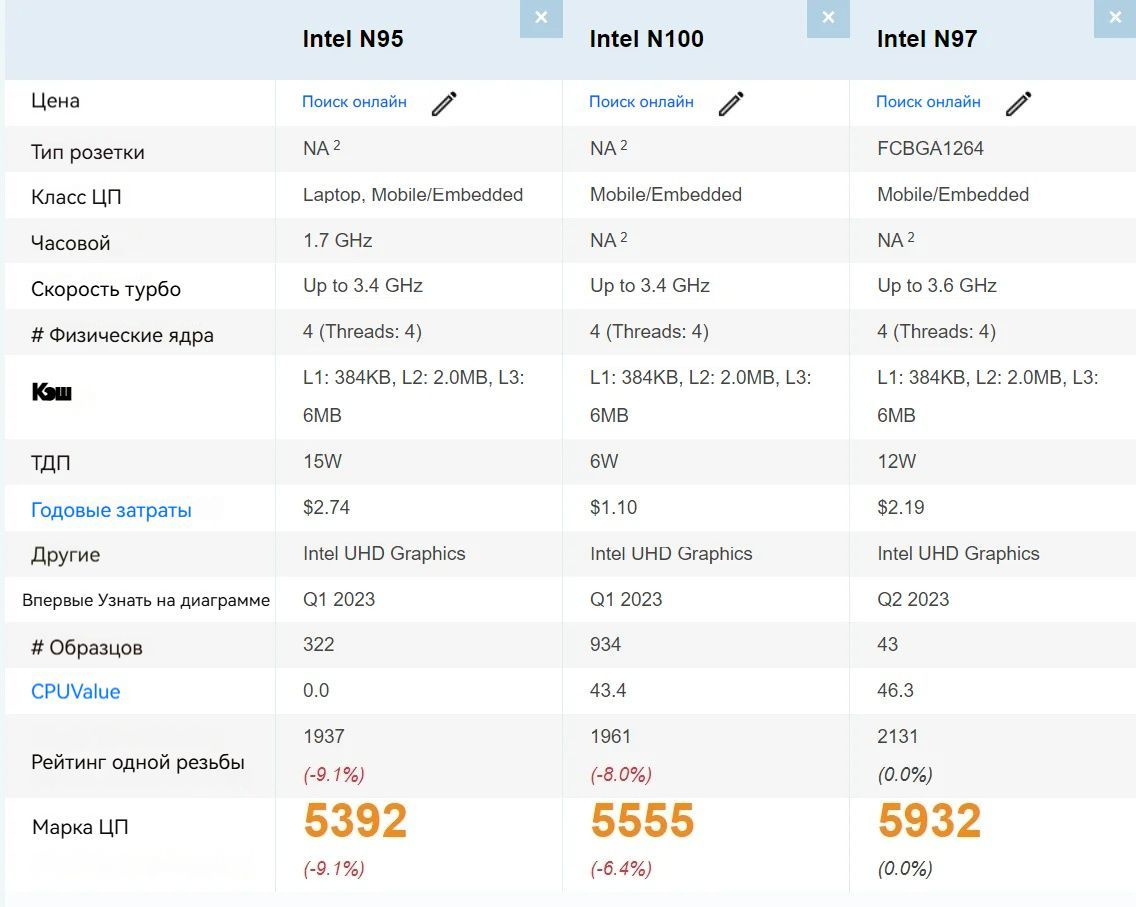The width and height of the screenshot is (1136, 907).
Task: Open "Поиск онлайн" link under Intel N100
Action: click(640, 102)
